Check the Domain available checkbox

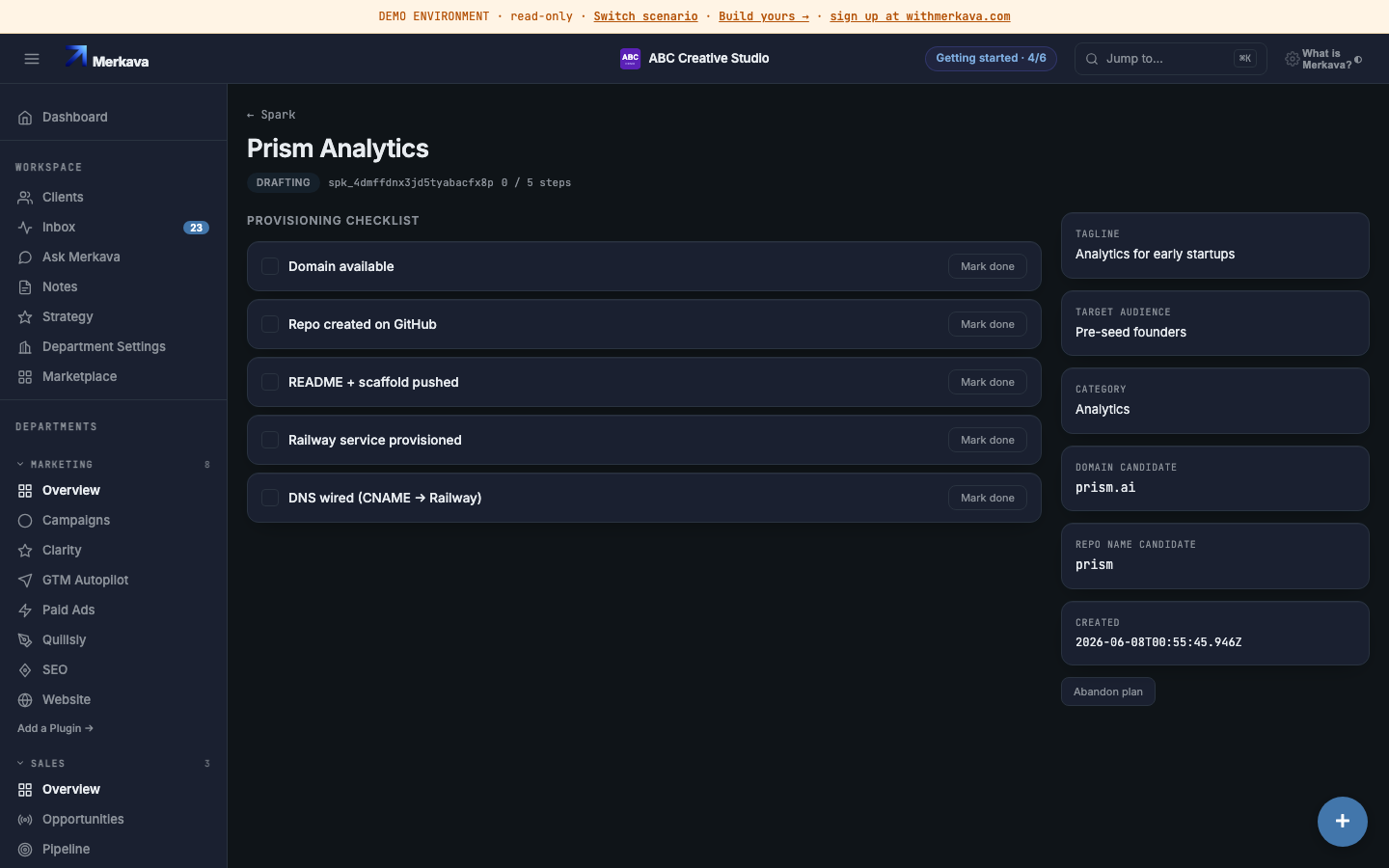click(270, 266)
